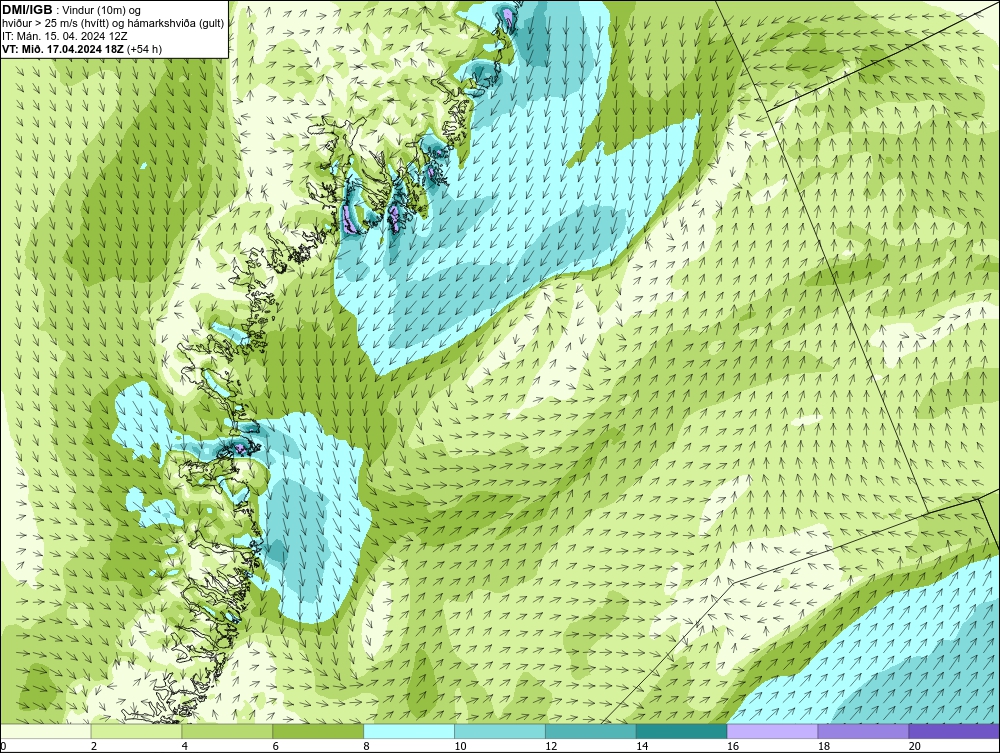Viewport: 1000px width, 753px height.
Task: Click the lavender segment between 16 and 18
Action: (x=772, y=731)
